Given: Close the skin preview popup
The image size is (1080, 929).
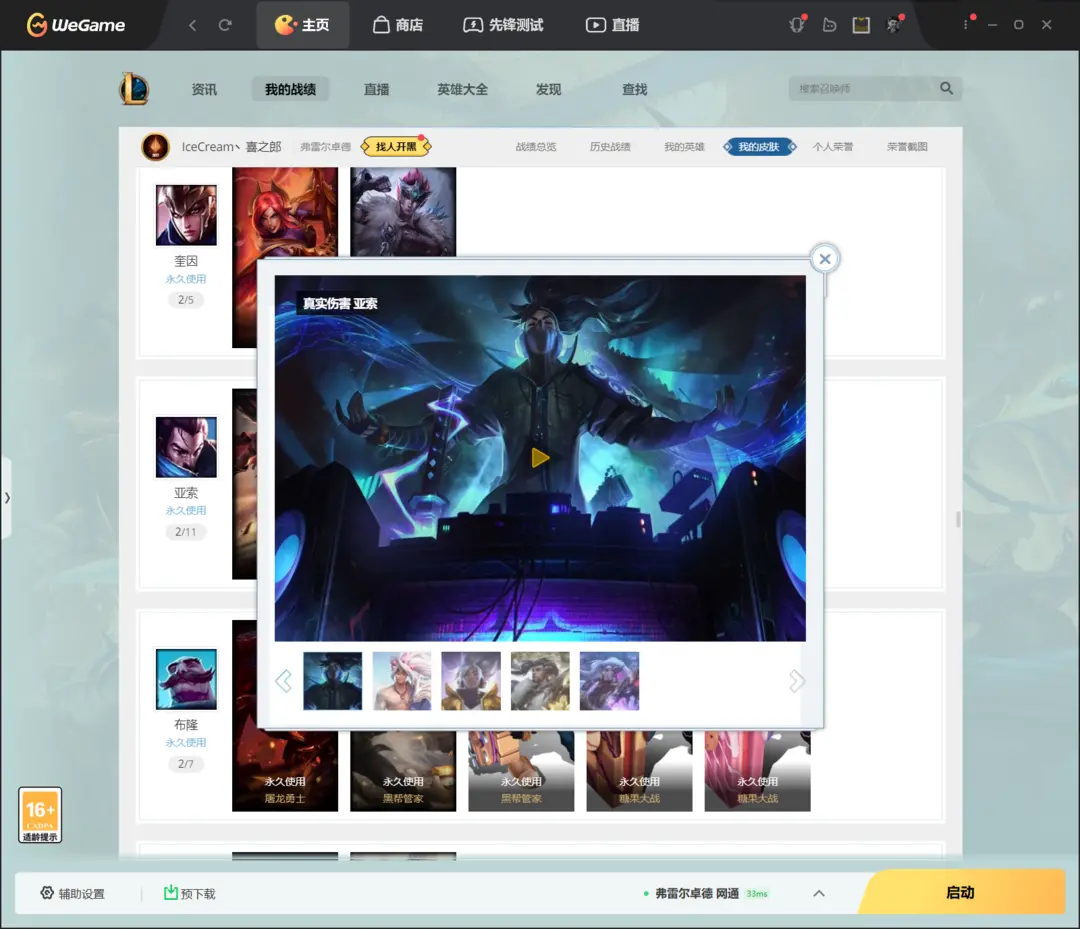Looking at the screenshot, I should (x=824, y=259).
